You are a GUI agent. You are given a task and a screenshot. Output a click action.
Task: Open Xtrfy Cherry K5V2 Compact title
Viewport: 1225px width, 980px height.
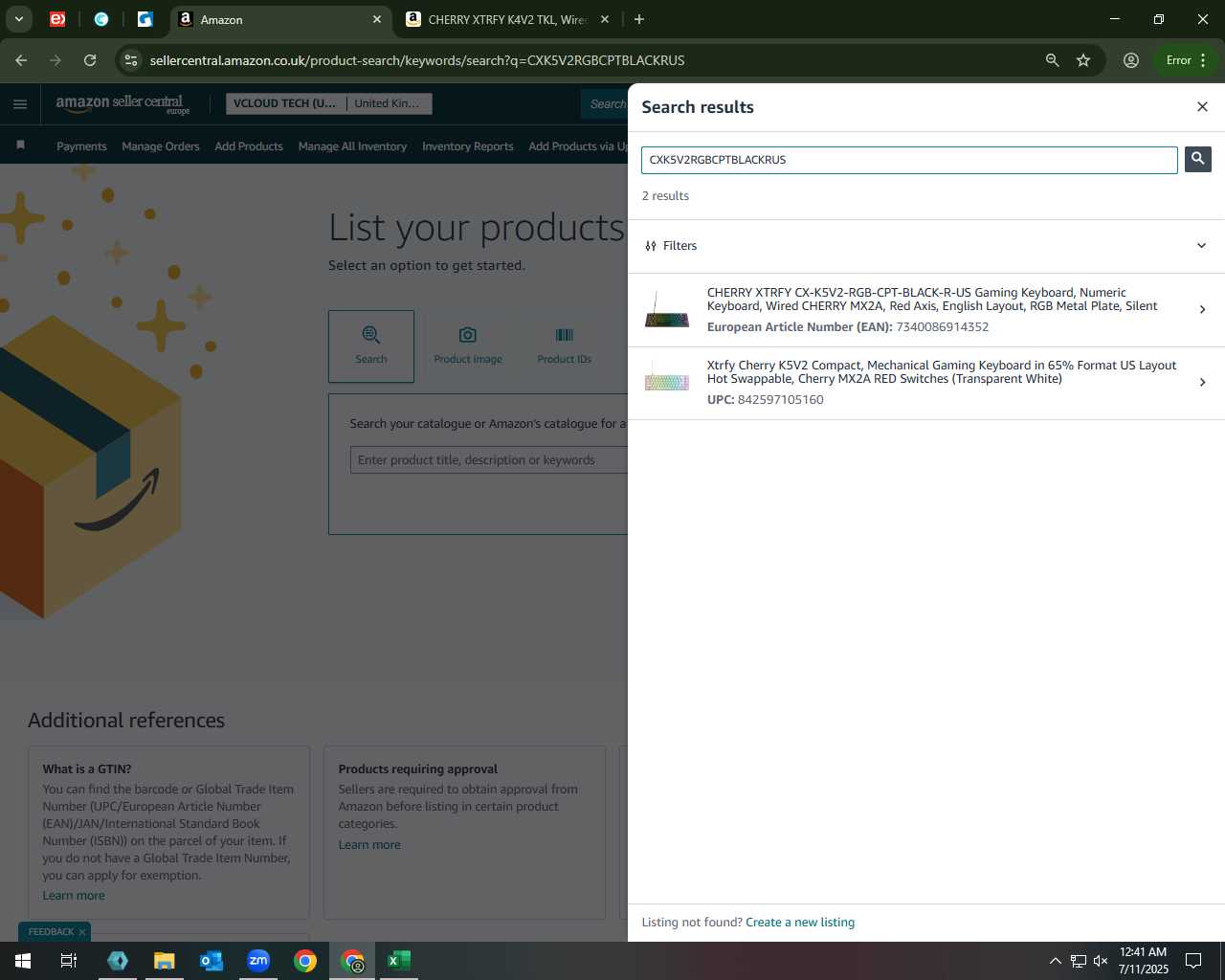[x=942, y=372]
